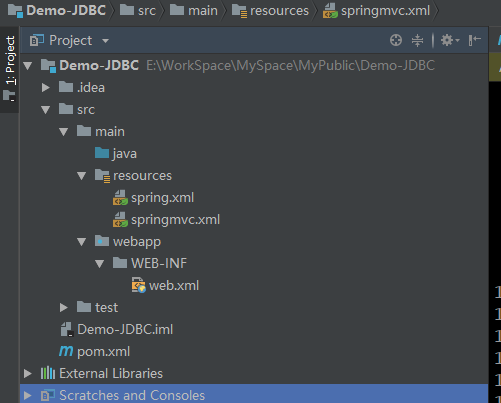The width and height of the screenshot is (501, 403).
Task: Hide the Project tool window with the hide icon
Action: click(x=474, y=40)
